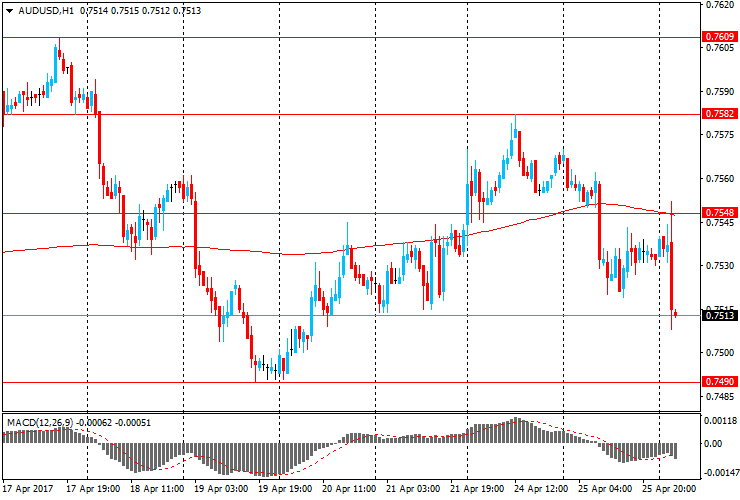Click the 0.00118 MACD scale value
The width and height of the screenshot is (740, 500).
pos(720,421)
